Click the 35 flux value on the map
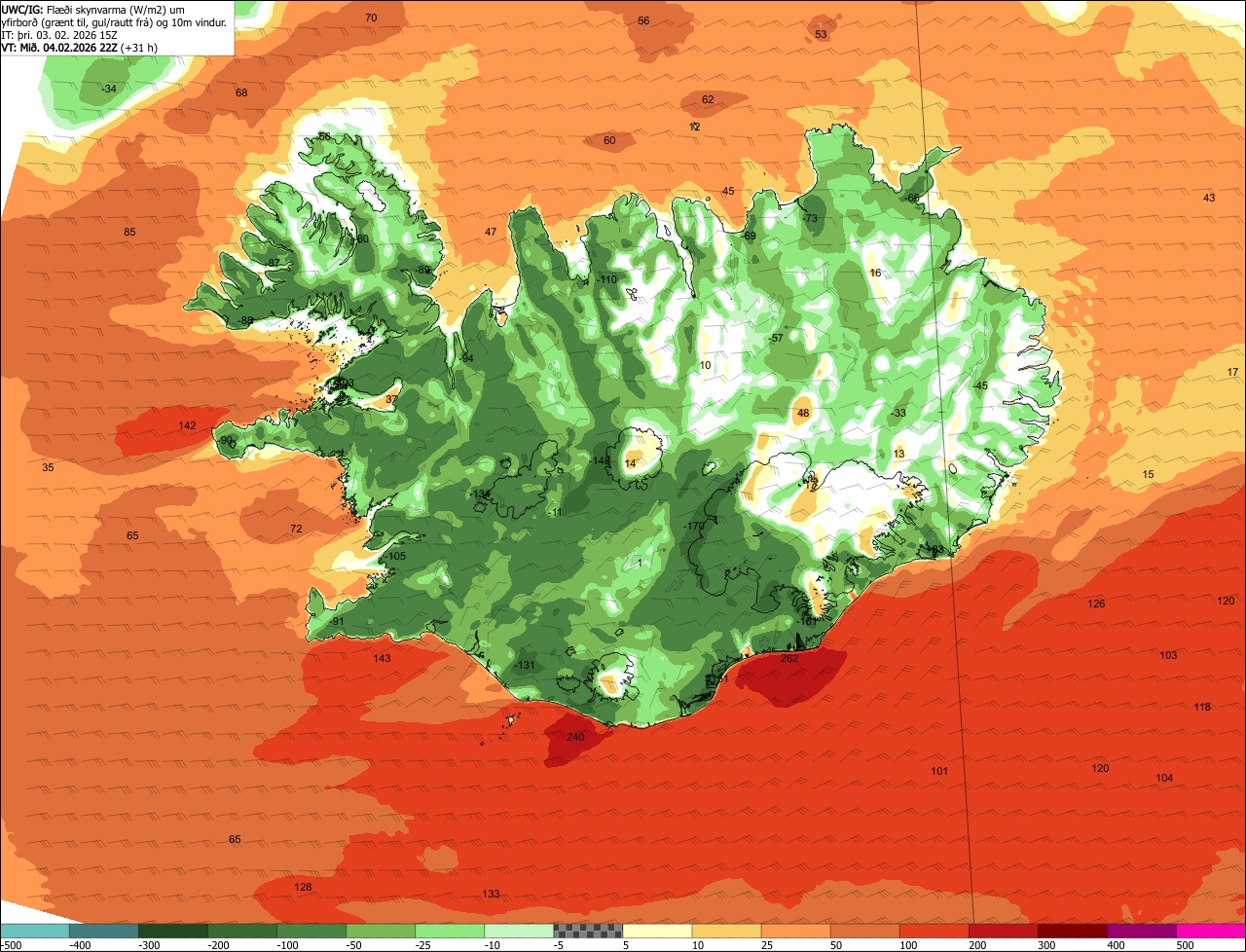This screenshot has height=952, width=1246. [x=48, y=468]
